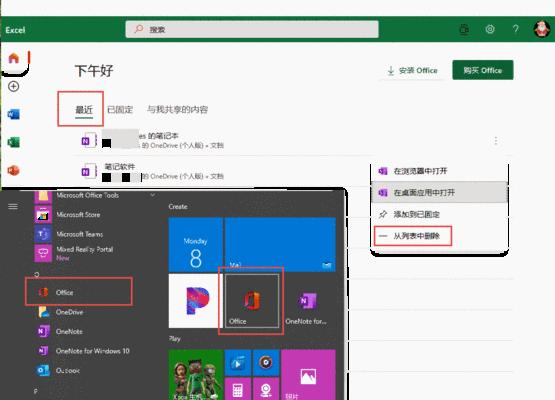
Task: Open the Photos tile
Action: point(308,375)
